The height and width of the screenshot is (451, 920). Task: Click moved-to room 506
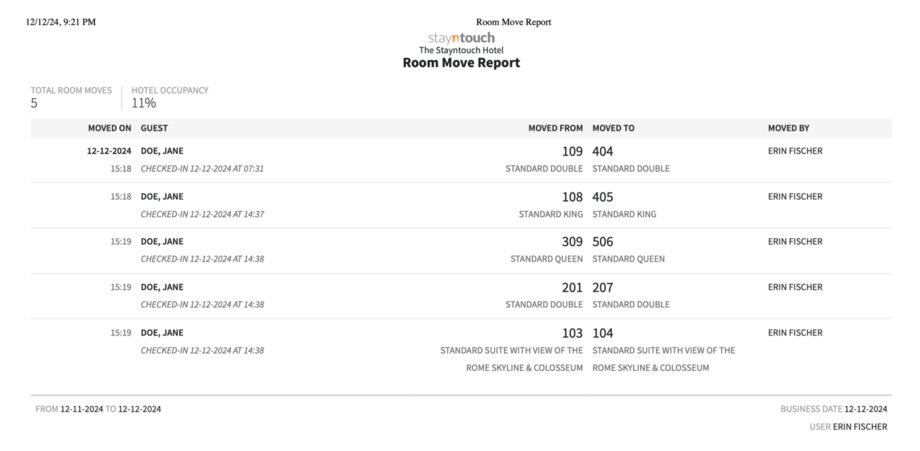(603, 242)
